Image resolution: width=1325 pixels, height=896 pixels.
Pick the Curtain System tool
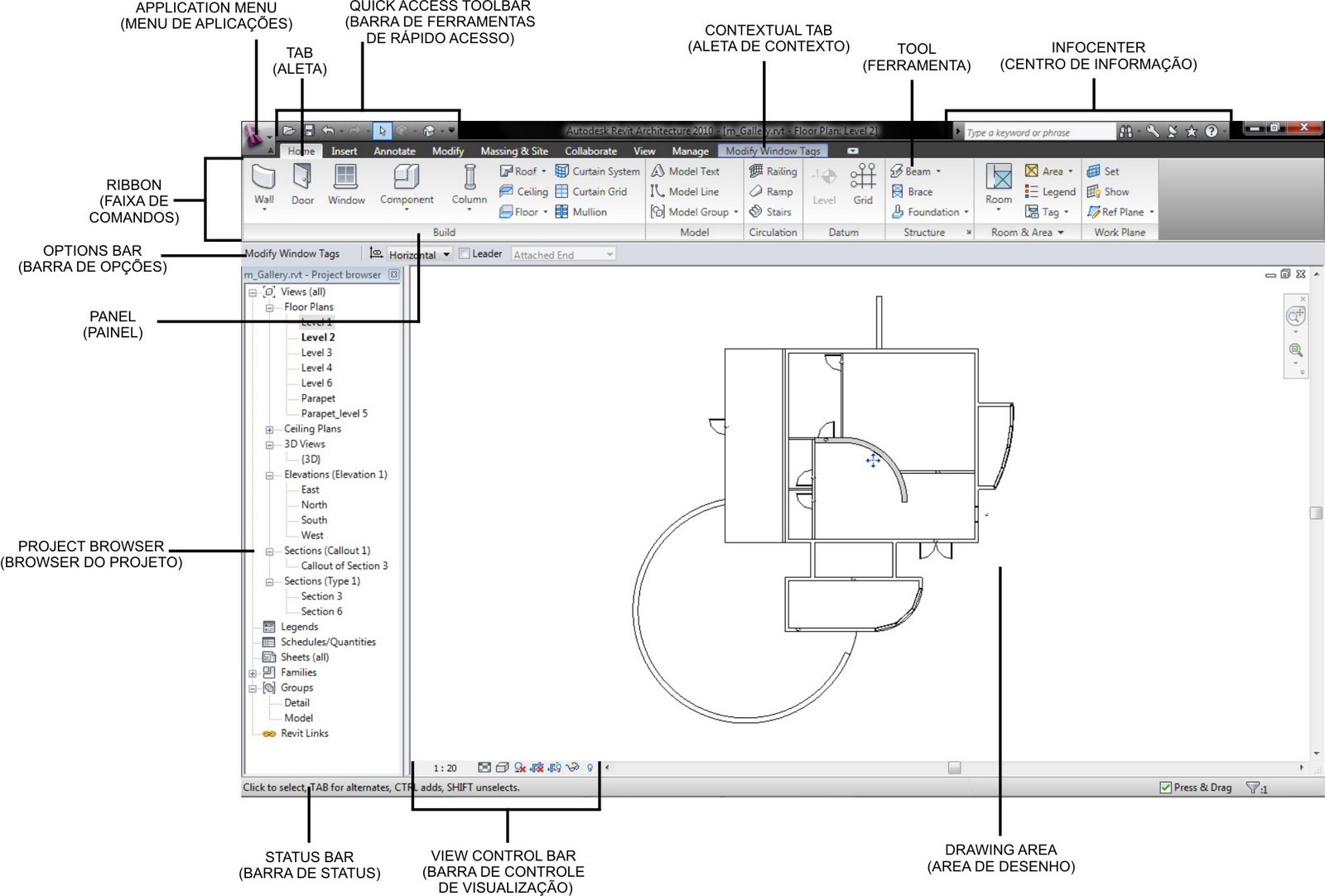coord(597,171)
